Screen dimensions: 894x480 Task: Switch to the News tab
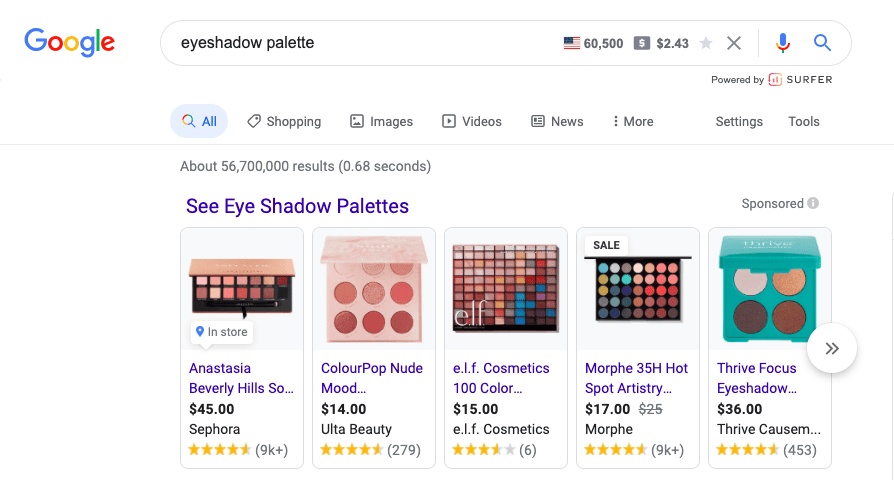(557, 121)
